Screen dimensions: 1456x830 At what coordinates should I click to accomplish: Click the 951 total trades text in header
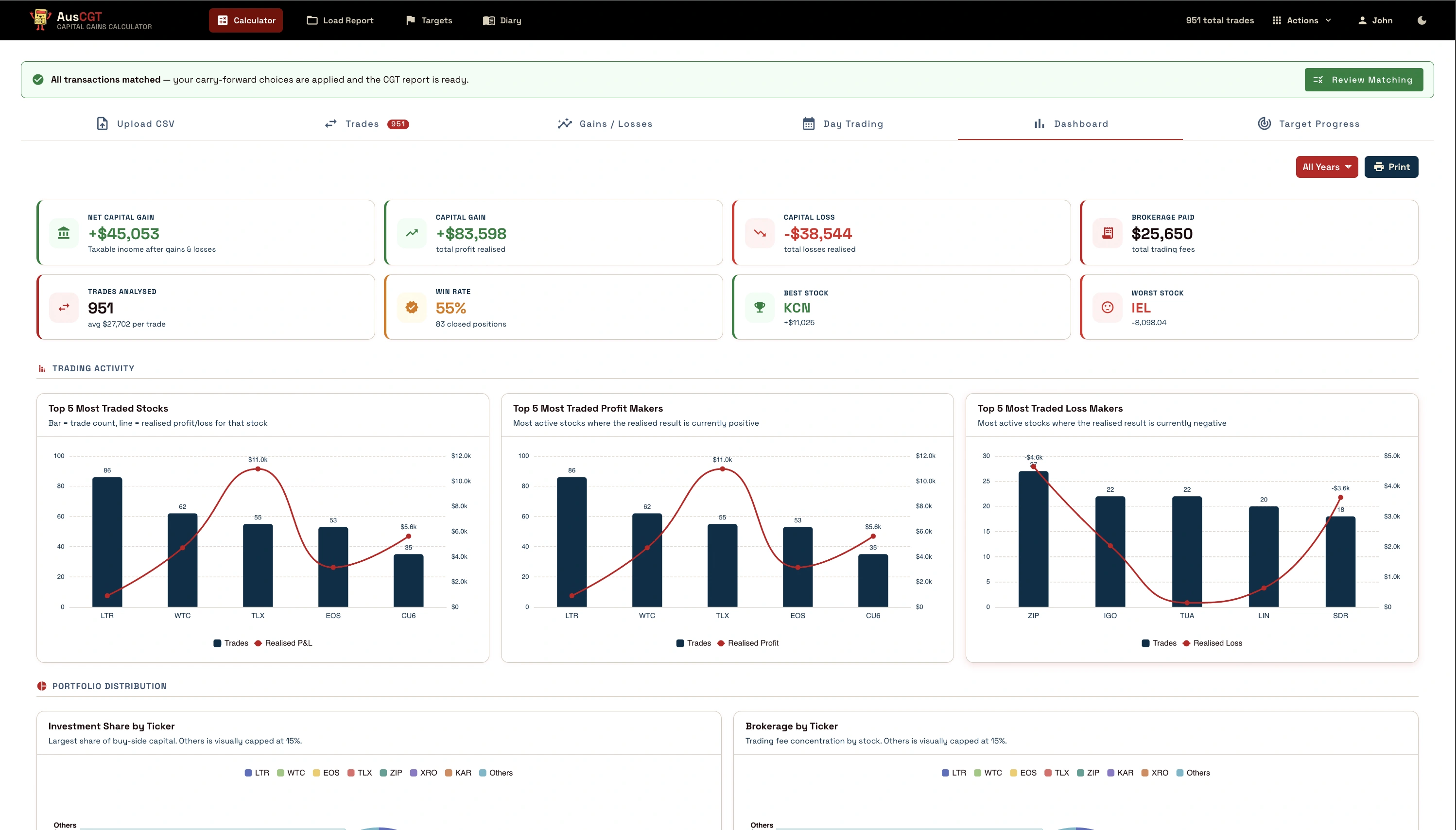(1220, 20)
